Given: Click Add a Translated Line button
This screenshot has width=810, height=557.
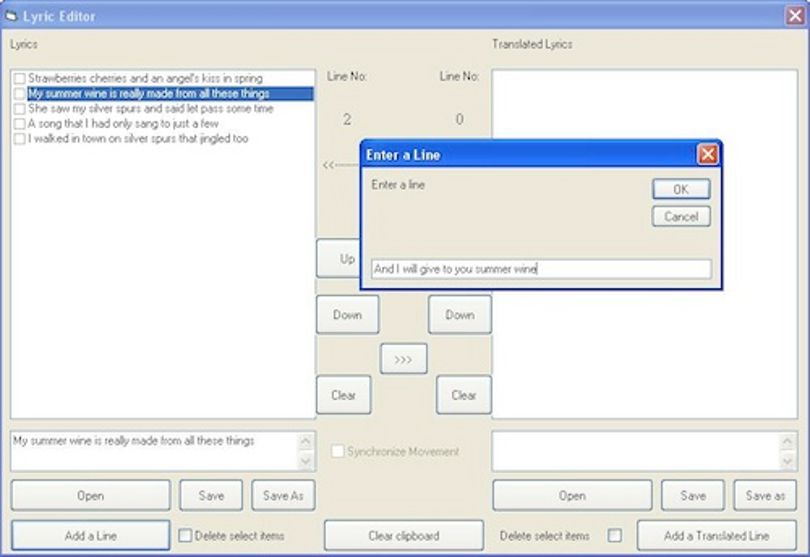Looking at the screenshot, I should click(x=716, y=535).
